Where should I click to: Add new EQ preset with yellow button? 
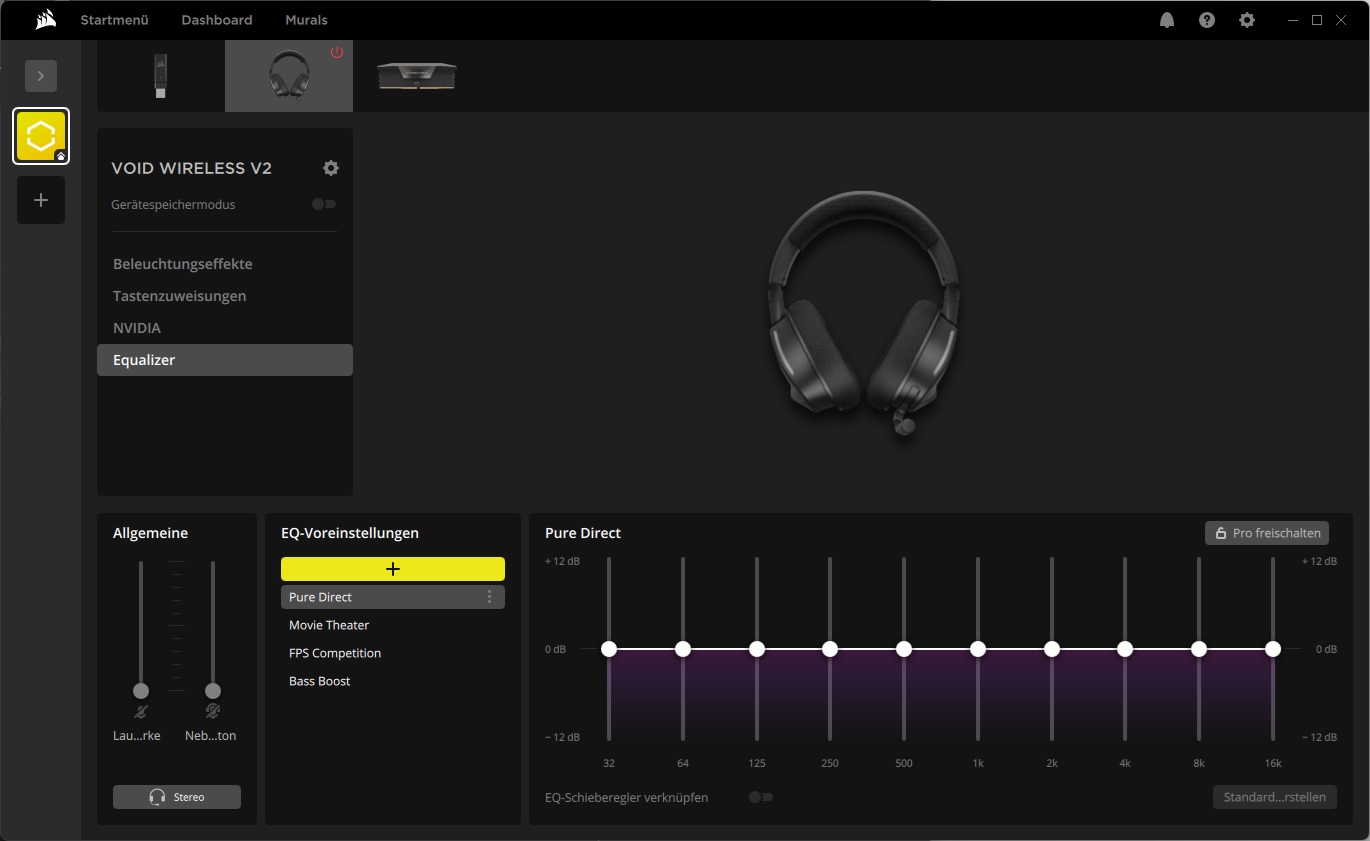tap(393, 569)
